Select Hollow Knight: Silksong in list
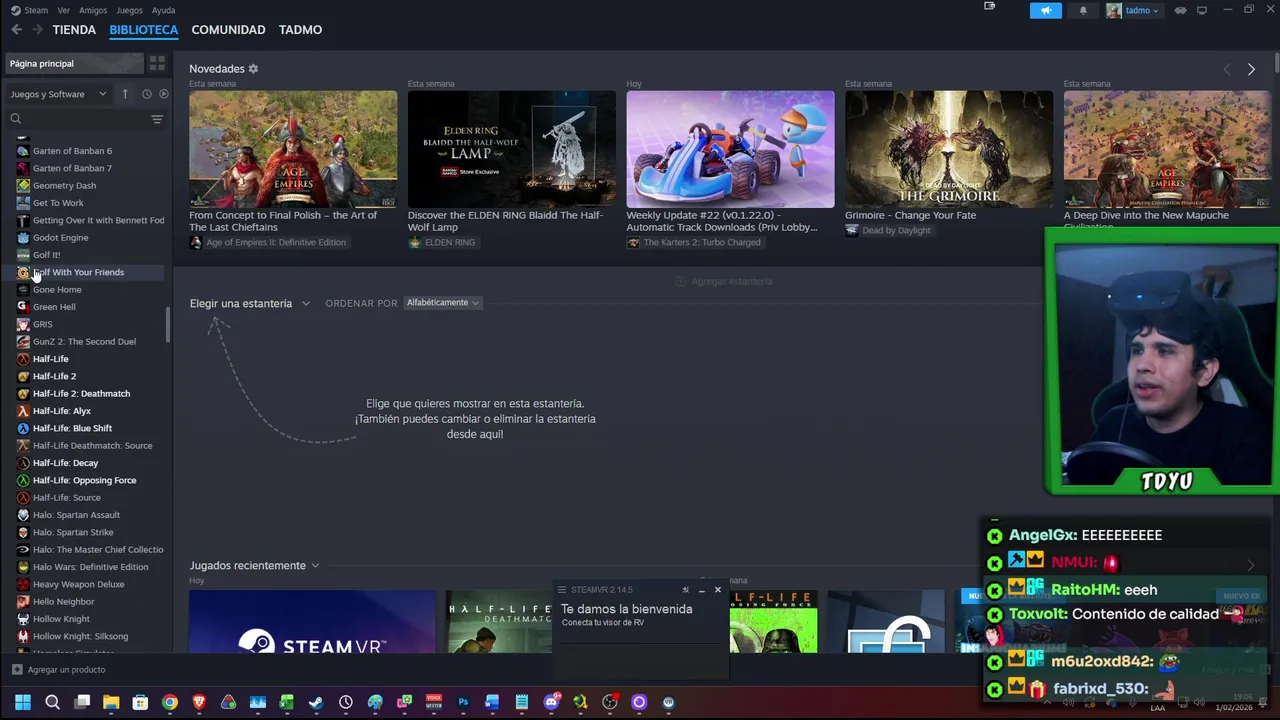Image resolution: width=1280 pixels, height=720 pixels. [x=80, y=636]
